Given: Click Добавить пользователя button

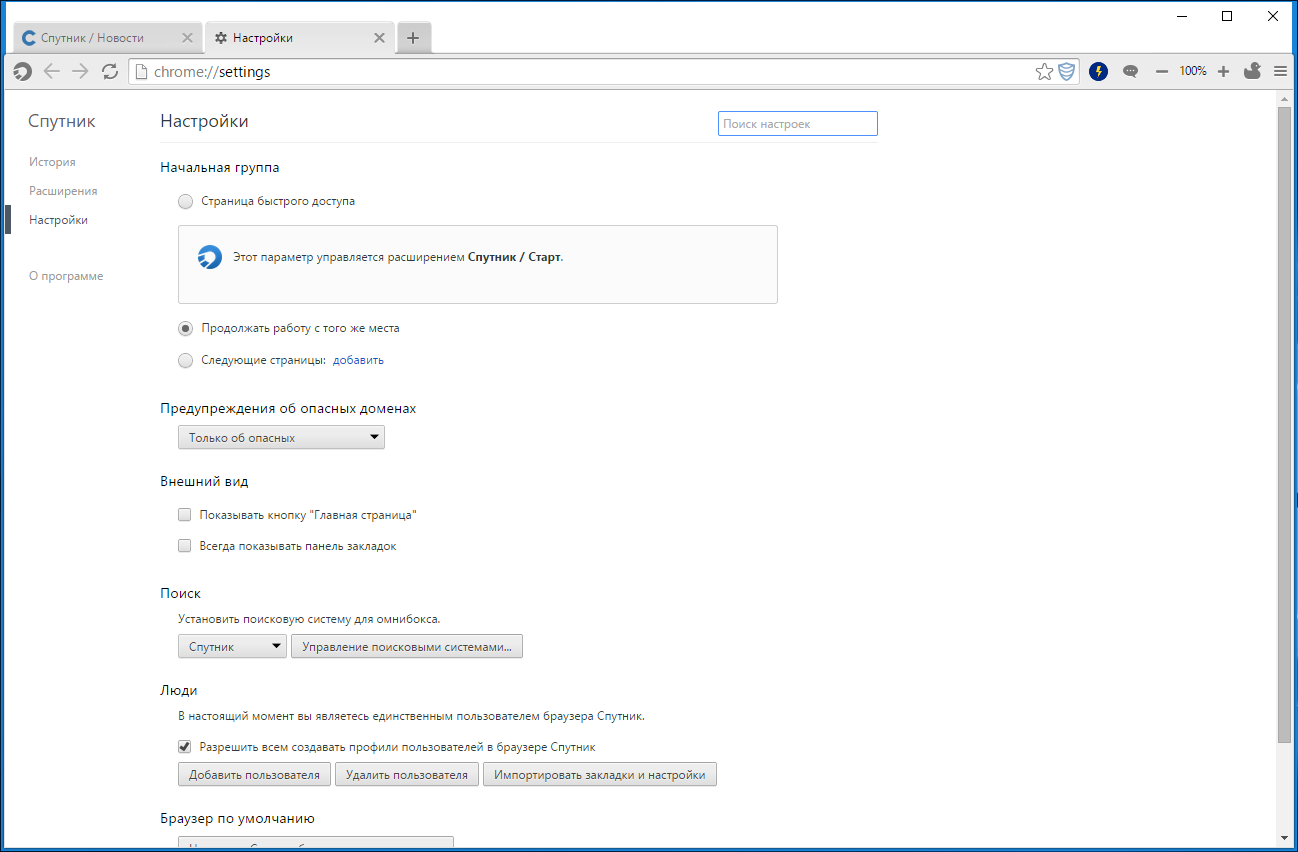Looking at the screenshot, I should pyautogui.click(x=254, y=774).
